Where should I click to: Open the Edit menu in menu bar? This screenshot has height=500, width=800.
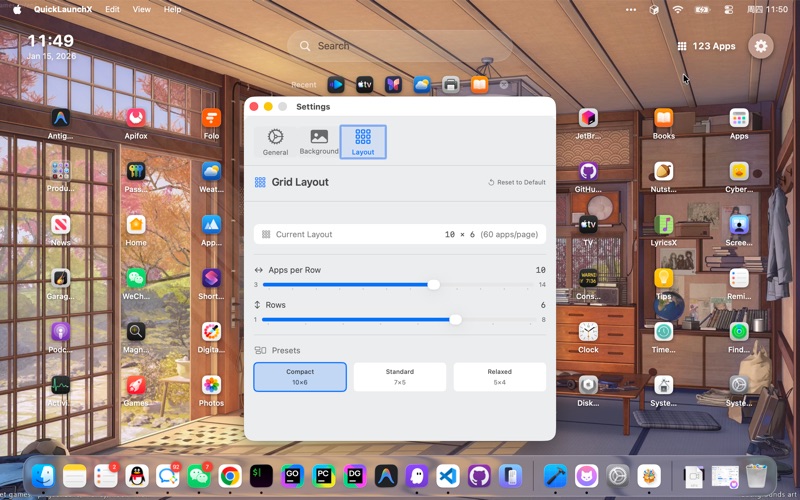[x=112, y=9]
